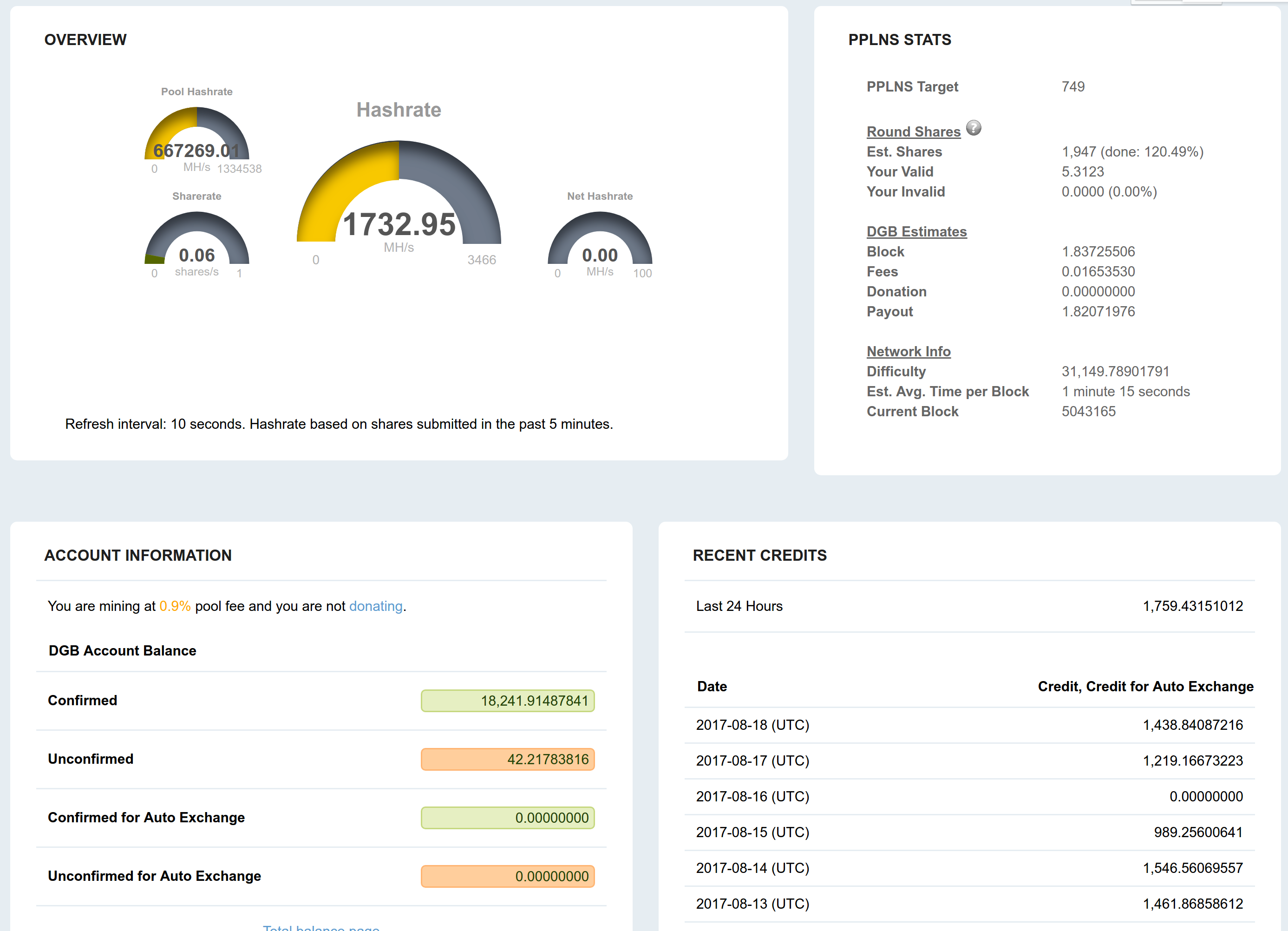Click Difficulty value 31,149.78901791
Viewport: 1288px width, 931px height.
pos(1115,372)
